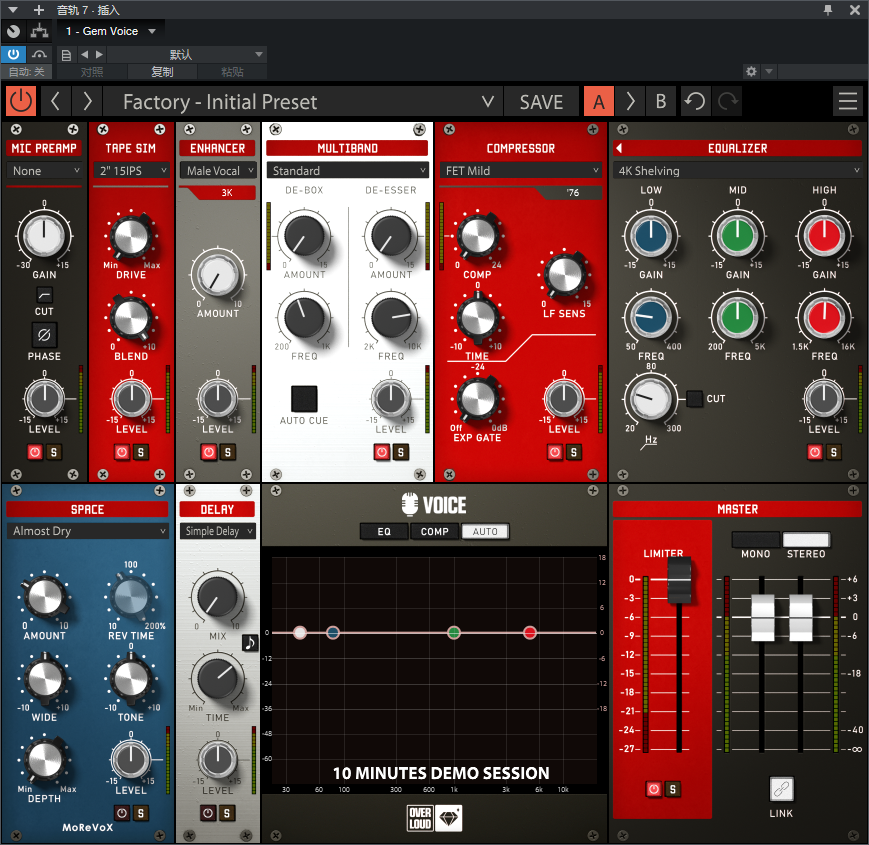869x845 pixels.
Task: Solo the Master limiter section
Action: point(673,789)
